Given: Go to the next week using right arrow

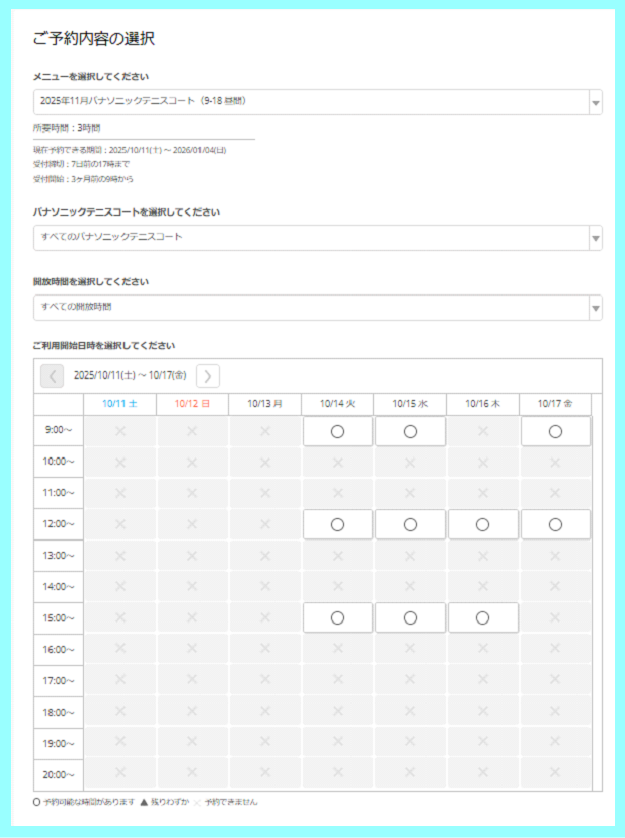Looking at the screenshot, I should (208, 376).
